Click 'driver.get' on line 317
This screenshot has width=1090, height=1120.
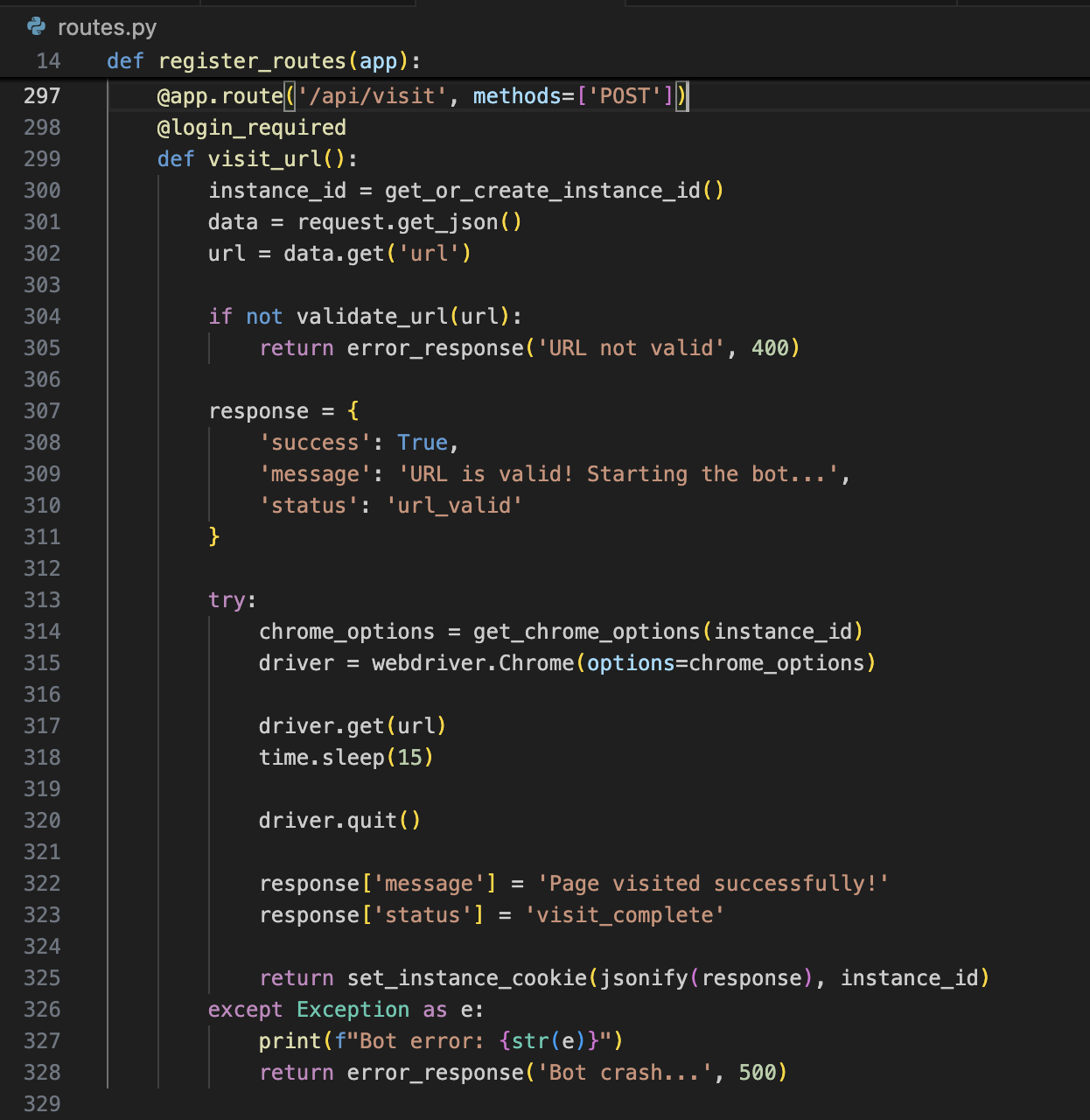322,726
